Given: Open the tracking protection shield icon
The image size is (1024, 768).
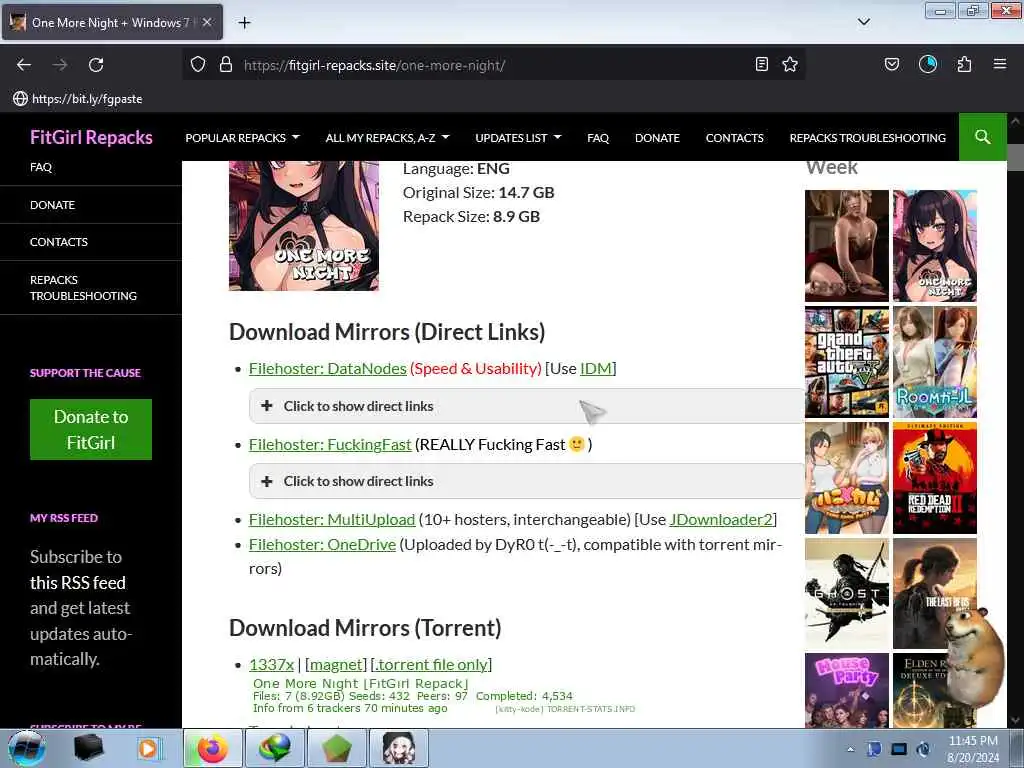Looking at the screenshot, I should click(x=198, y=65).
